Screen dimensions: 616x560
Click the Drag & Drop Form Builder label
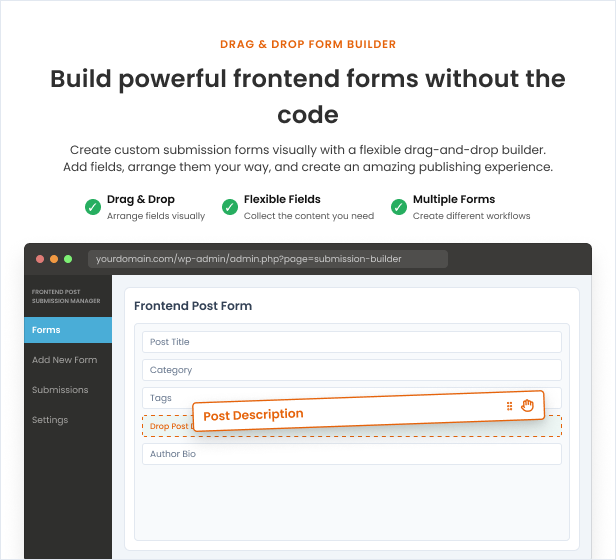(x=308, y=44)
